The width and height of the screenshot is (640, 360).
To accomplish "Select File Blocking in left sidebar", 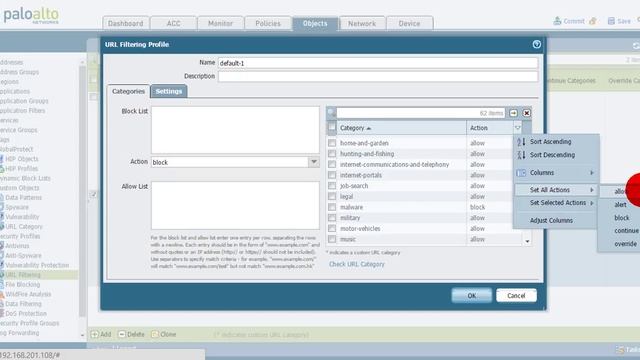I will (23, 284).
